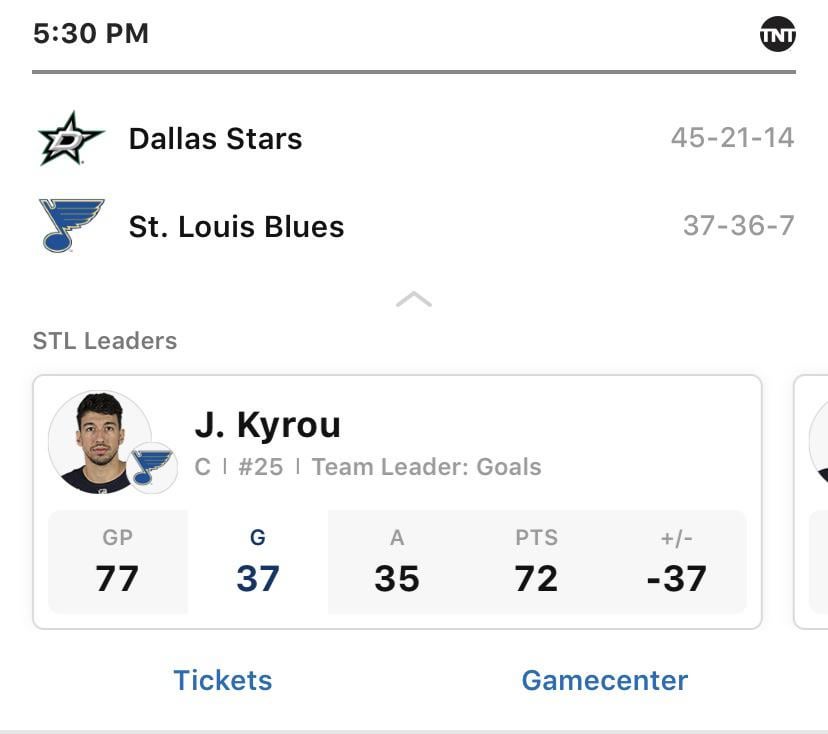Tap the J. Kyrou player name

click(x=267, y=425)
